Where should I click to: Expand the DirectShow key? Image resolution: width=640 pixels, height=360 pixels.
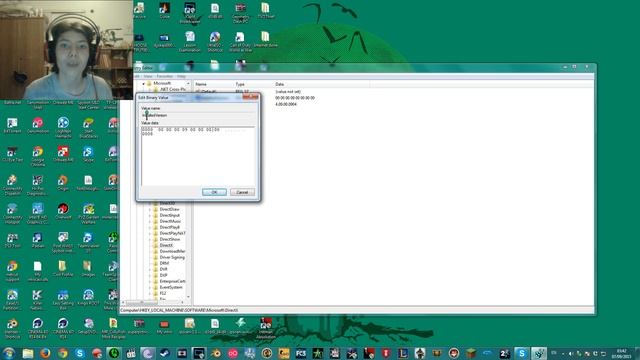[x=149, y=239]
